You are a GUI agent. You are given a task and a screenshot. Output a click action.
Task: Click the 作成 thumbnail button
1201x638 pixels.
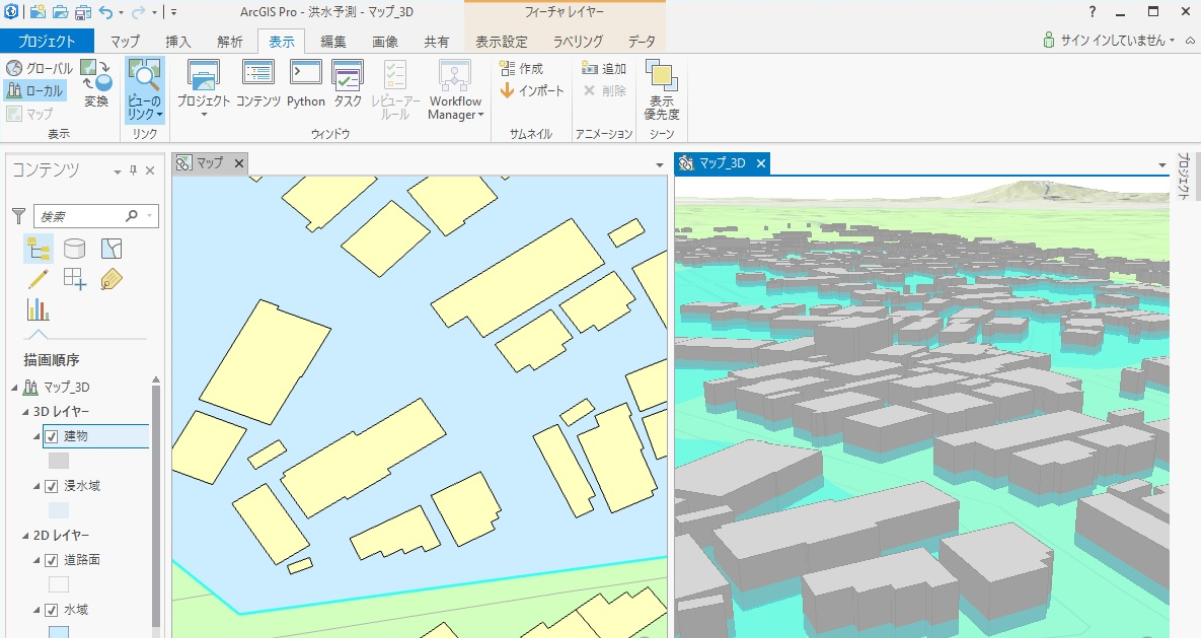(x=522, y=69)
